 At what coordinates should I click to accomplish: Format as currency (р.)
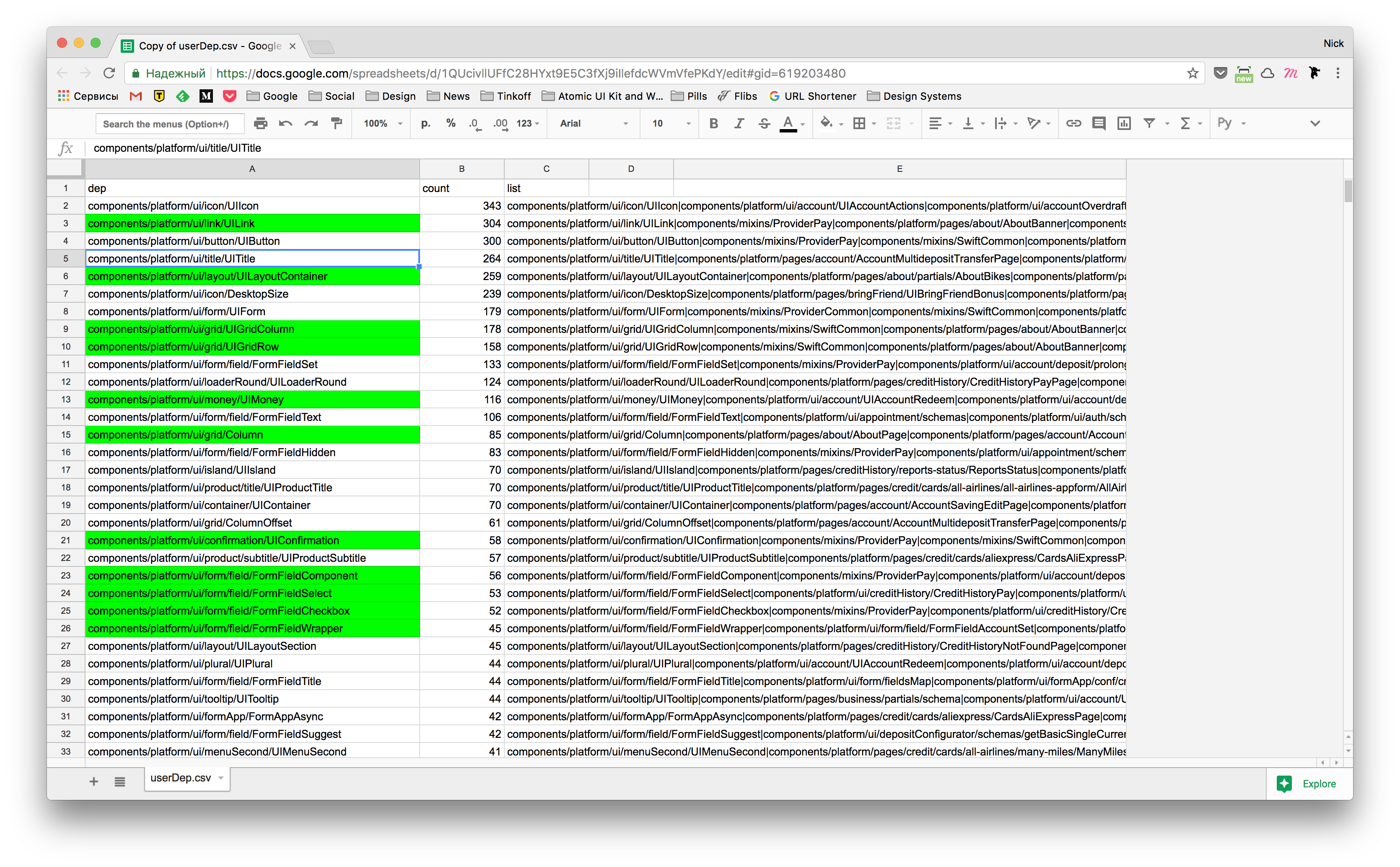click(x=425, y=123)
